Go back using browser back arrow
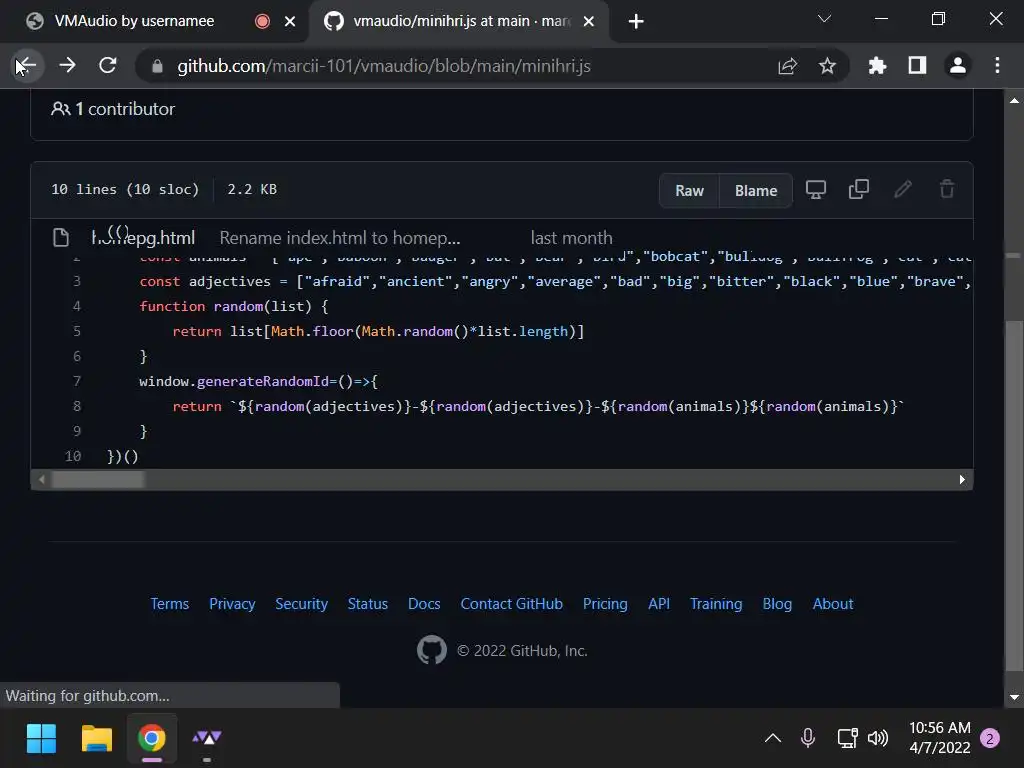 (27, 65)
